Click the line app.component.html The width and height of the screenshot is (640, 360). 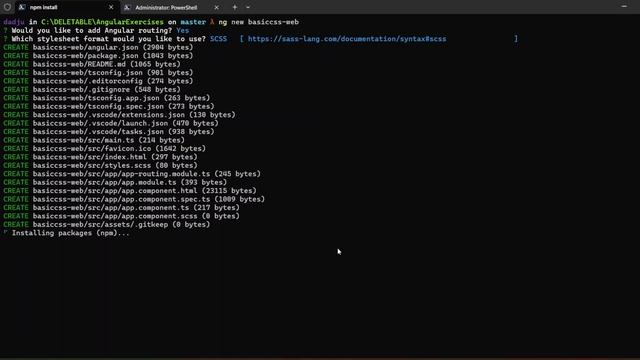click(x=130, y=191)
